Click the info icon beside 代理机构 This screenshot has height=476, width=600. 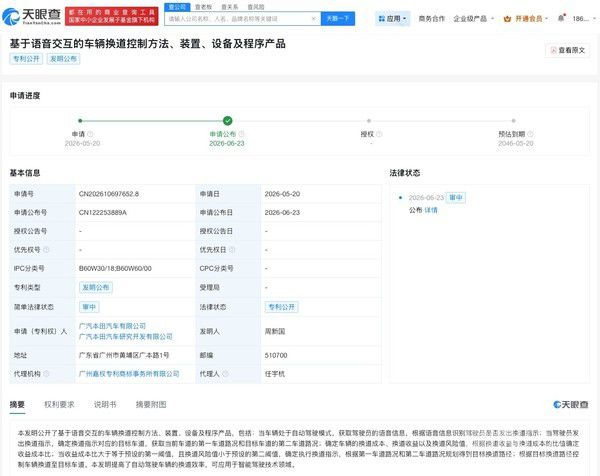tap(46, 373)
